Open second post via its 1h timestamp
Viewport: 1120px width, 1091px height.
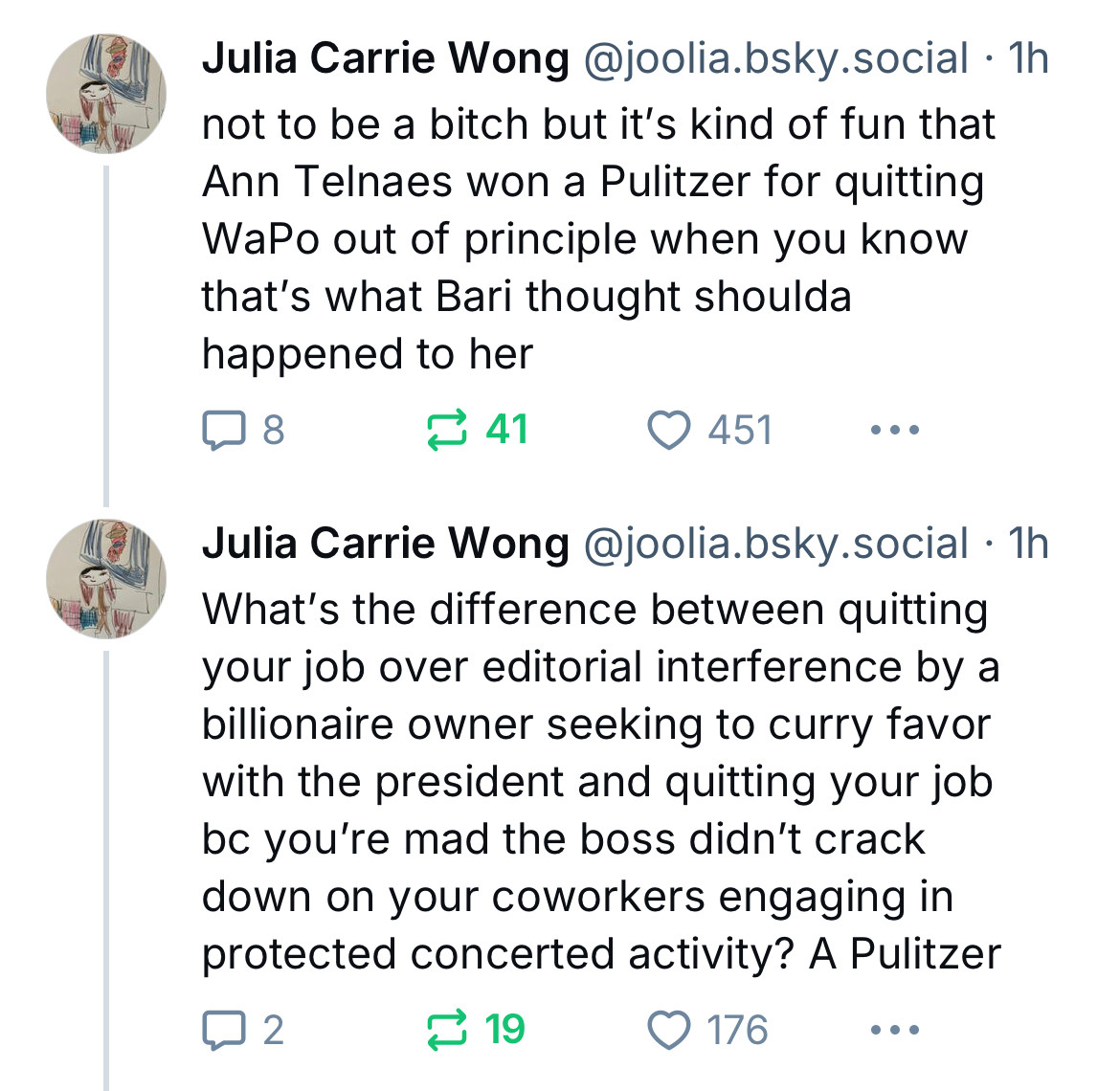(x=1028, y=544)
